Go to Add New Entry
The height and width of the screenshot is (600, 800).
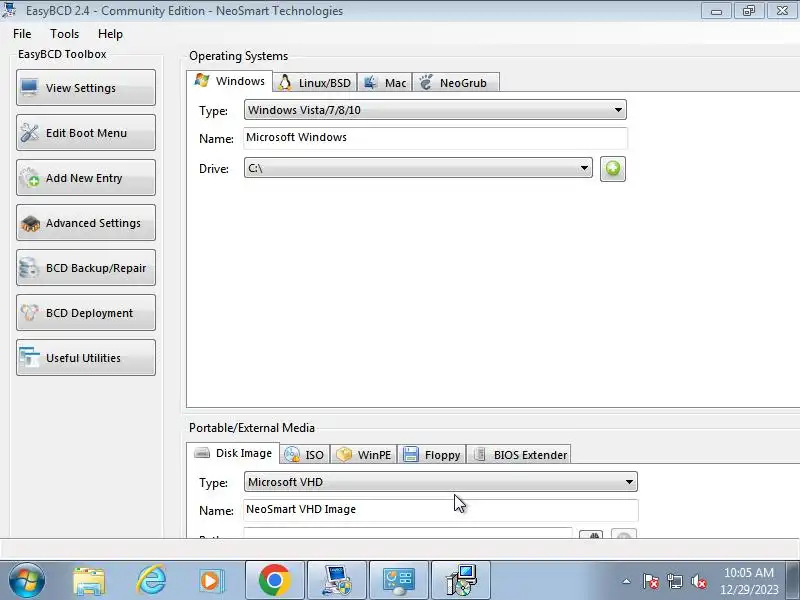pos(86,178)
